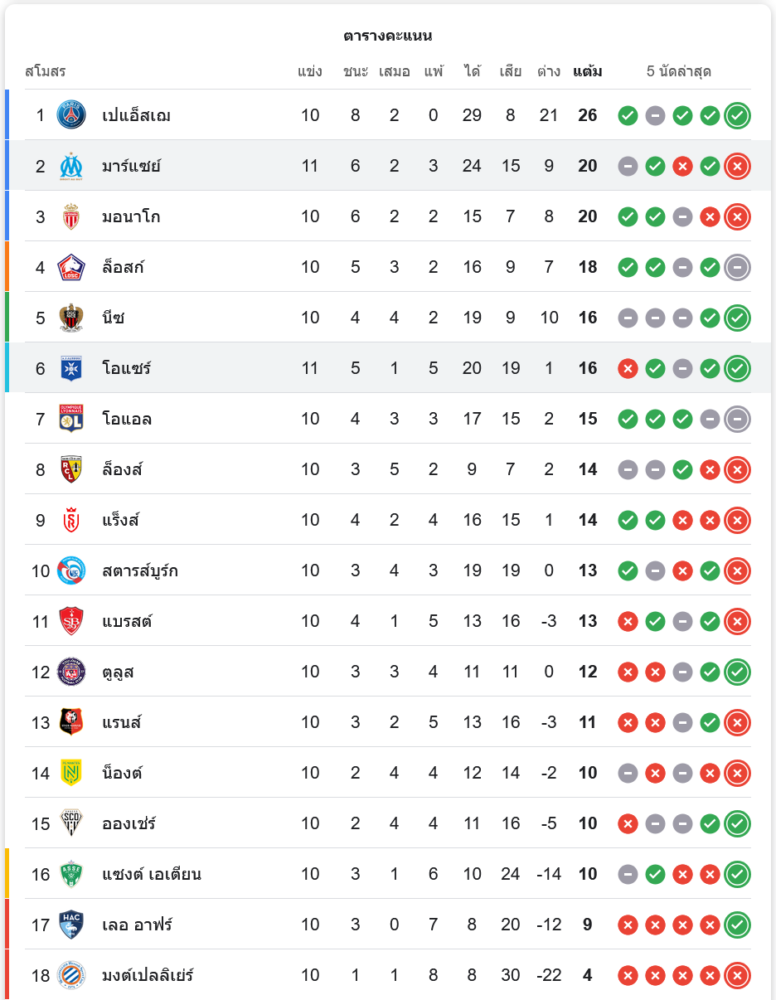Open Lille's latest draw result icon
Screen dimensions: 776x1000
point(737,267)
